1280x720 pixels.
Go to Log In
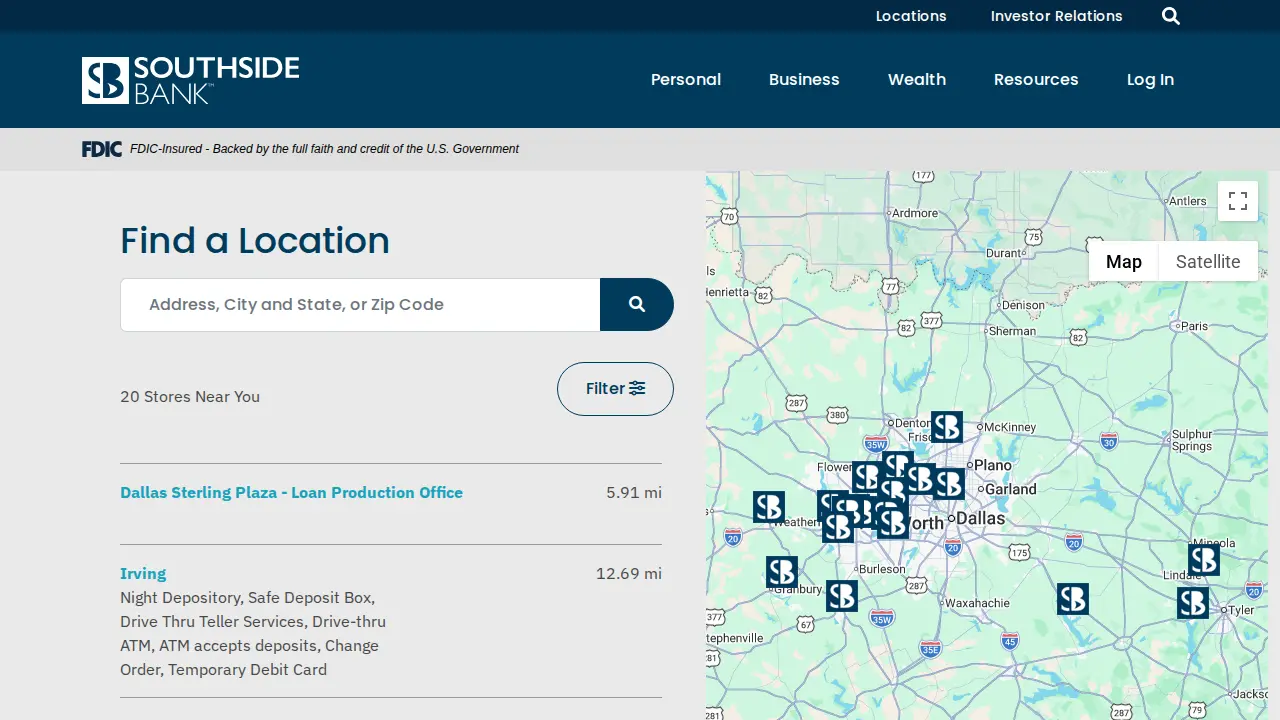tap(1150, 80)
